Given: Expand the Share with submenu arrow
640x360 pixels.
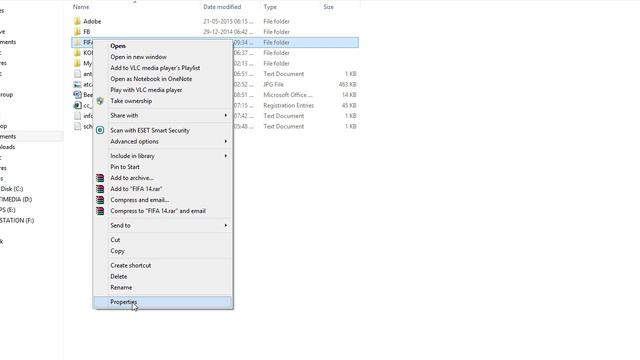Looking at the screenshot, I should pyautogui.click(x=225, y=116).
